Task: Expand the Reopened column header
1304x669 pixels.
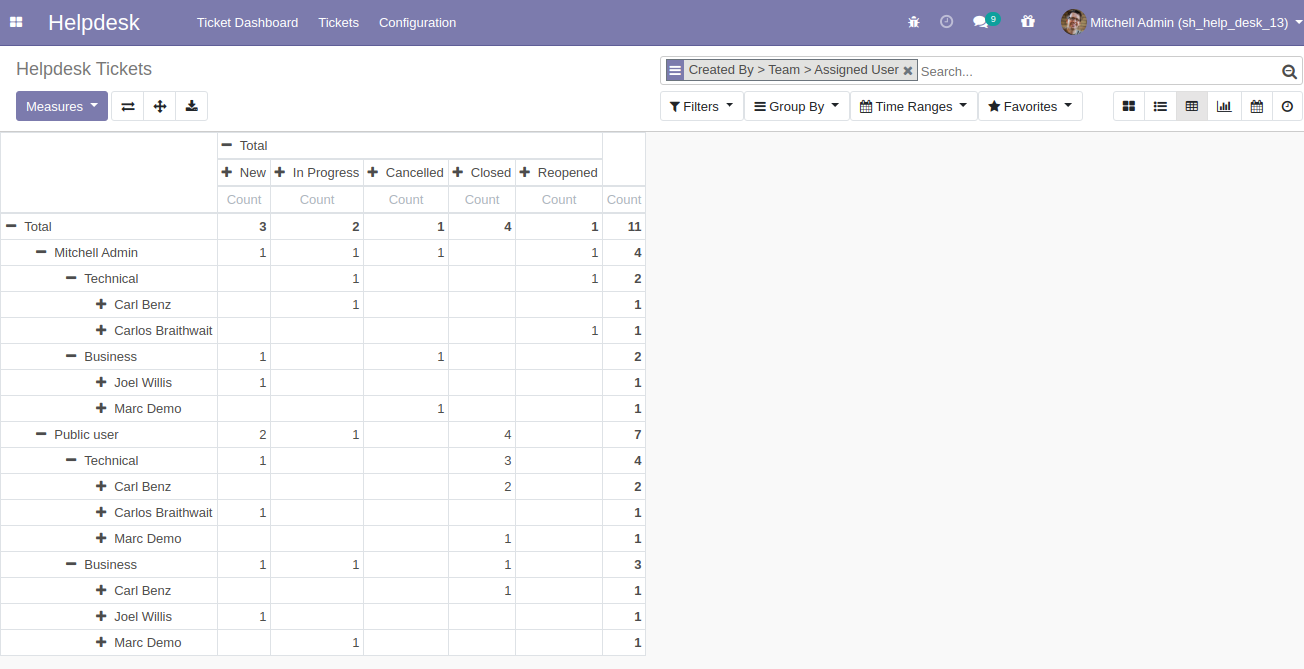Action: coord(559,172)
